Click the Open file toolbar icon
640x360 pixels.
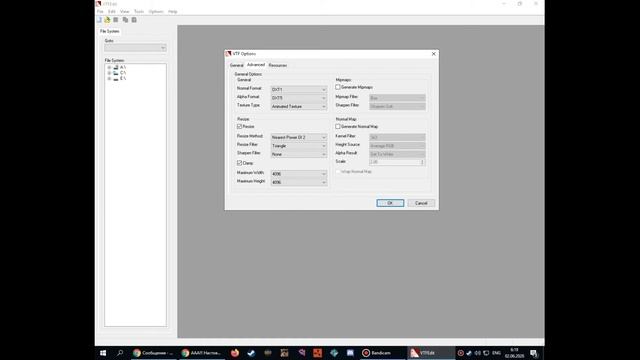point(107,20)
